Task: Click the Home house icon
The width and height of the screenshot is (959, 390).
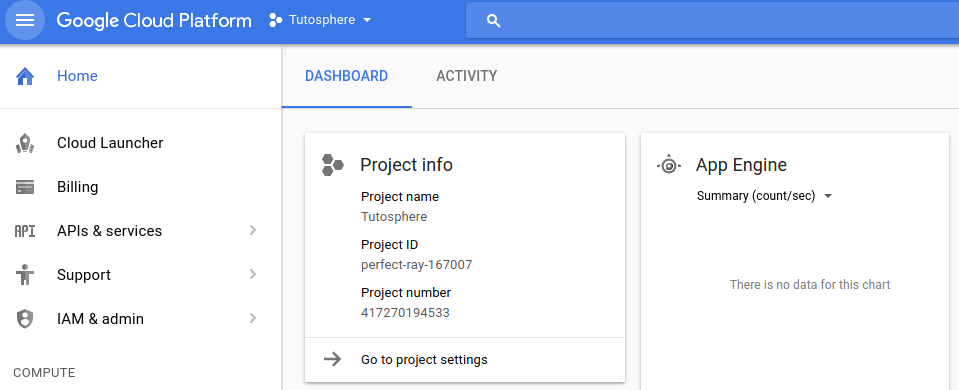Action: click(x=25, y=76)
